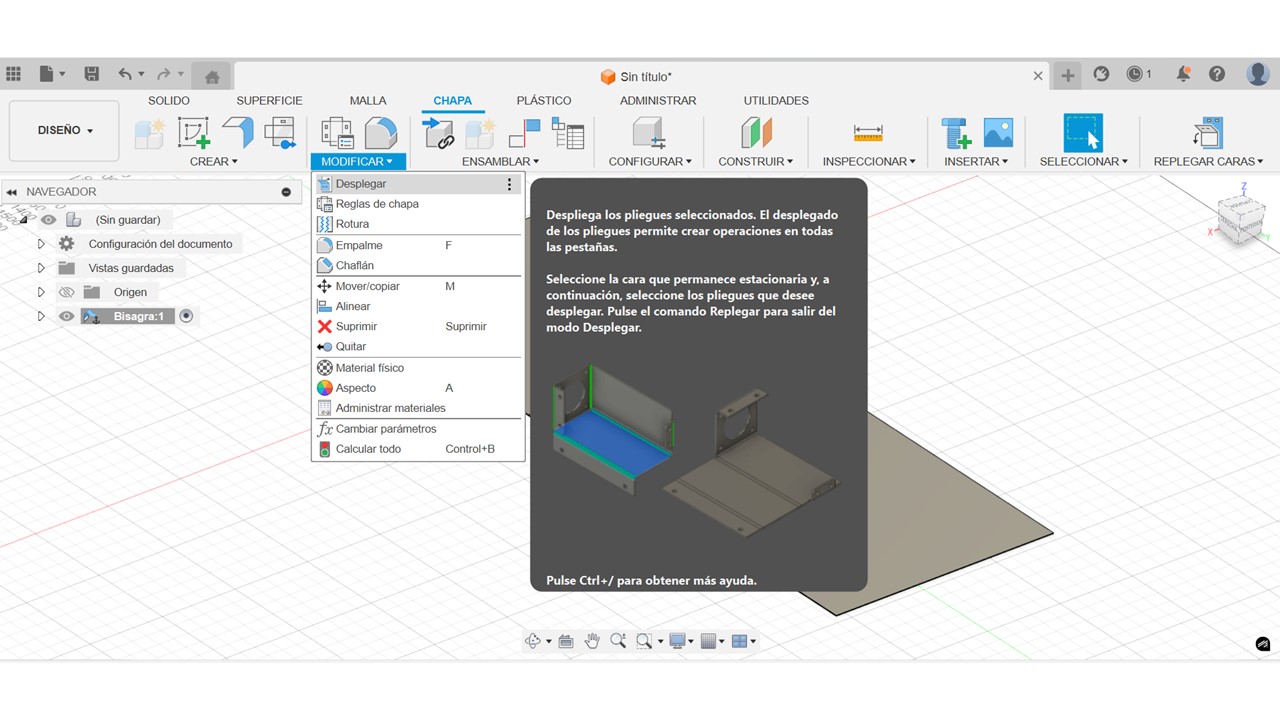Expand the CREAR dropdown menu
Viewport: 1280px width, 720px height.
click(213, 161)
